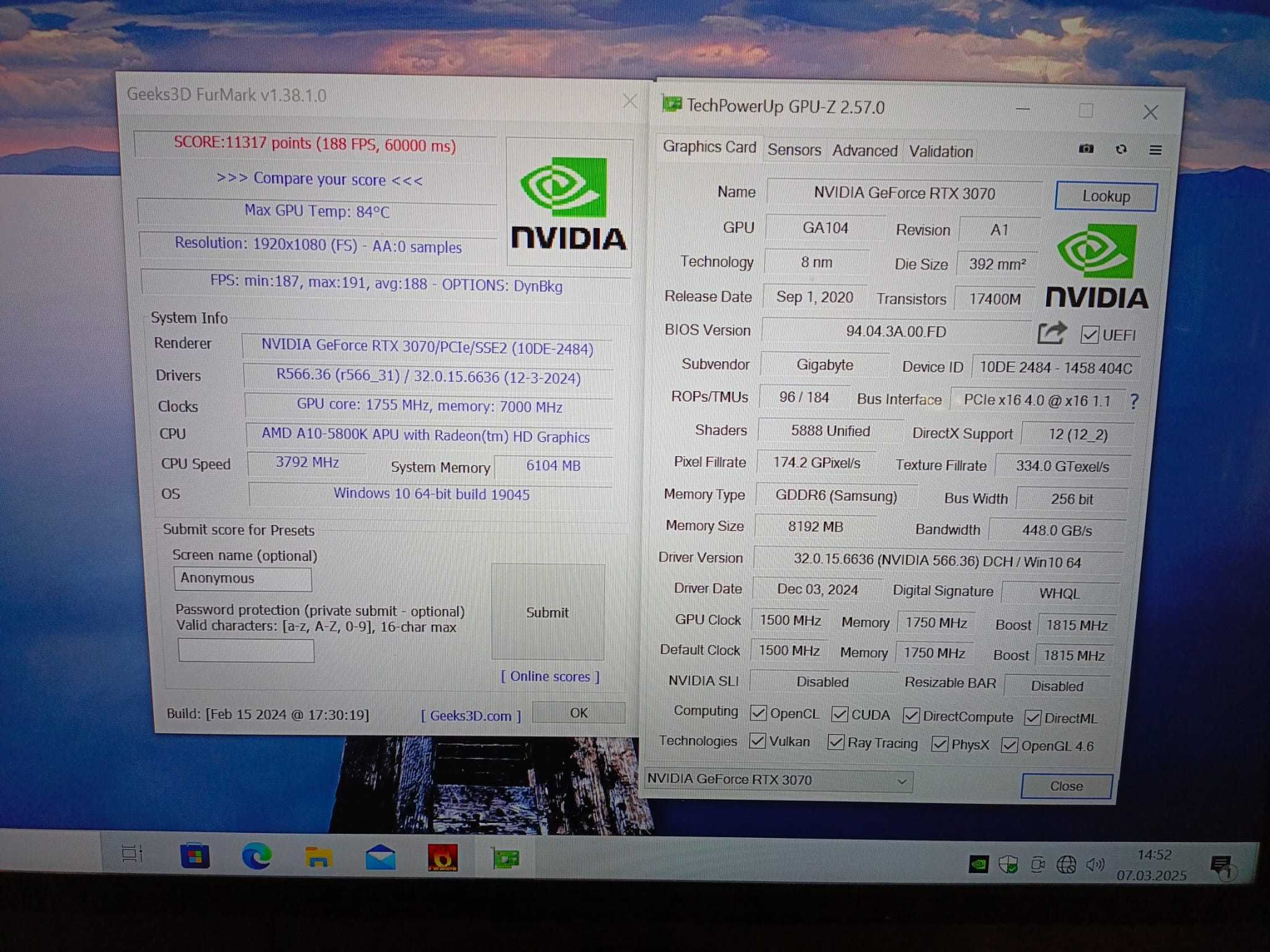The width and height of the screenshot is (1270, 952).
Task: Click the NVIDIA logo in FurMark
Action: [x=568, y=204]
